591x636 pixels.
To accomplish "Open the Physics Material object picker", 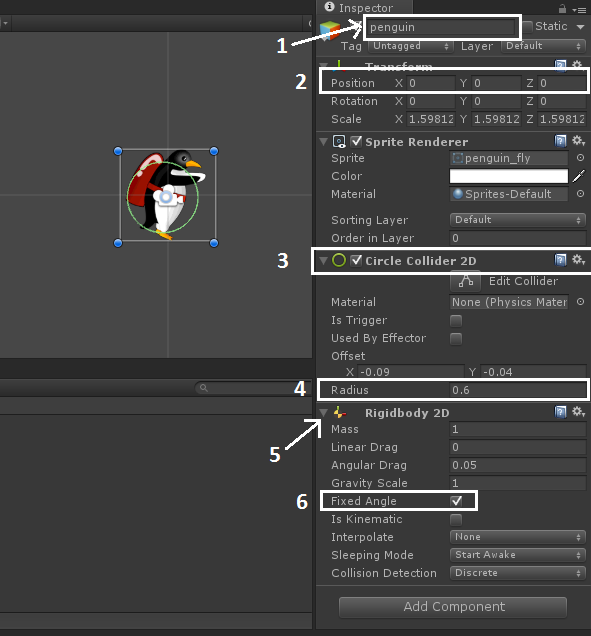I will pyautogui.click(x=580, y=302).
